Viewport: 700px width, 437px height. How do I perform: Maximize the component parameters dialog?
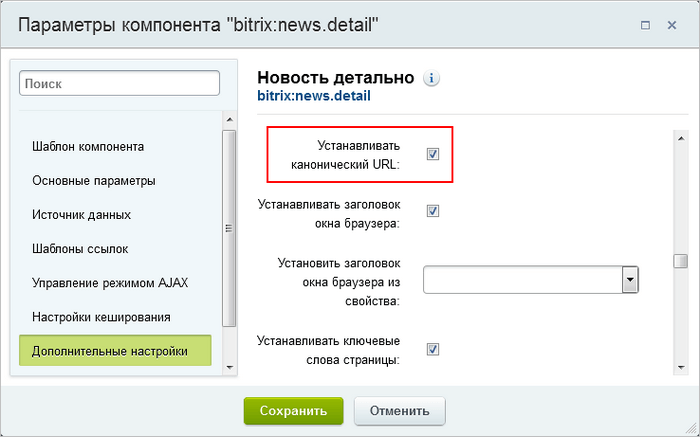646,24
